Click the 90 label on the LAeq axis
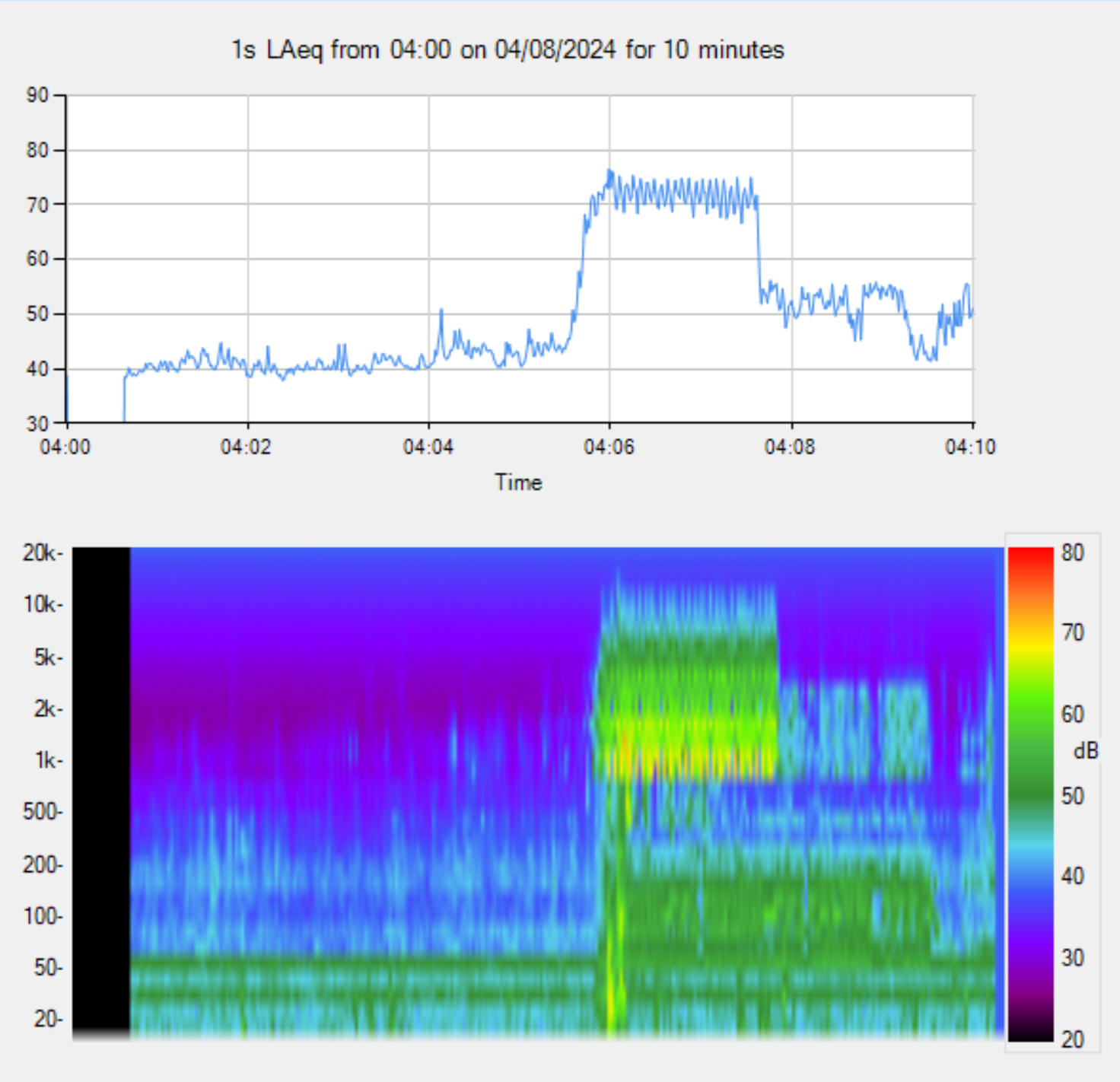Screen dimensions: 1120x1082 coord(37,95)
